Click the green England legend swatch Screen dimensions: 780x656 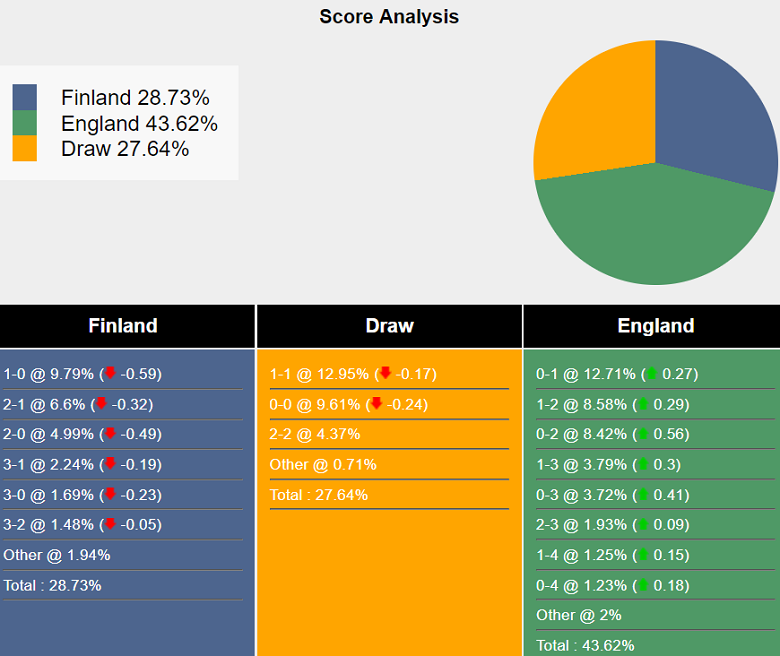pos(25,123)
